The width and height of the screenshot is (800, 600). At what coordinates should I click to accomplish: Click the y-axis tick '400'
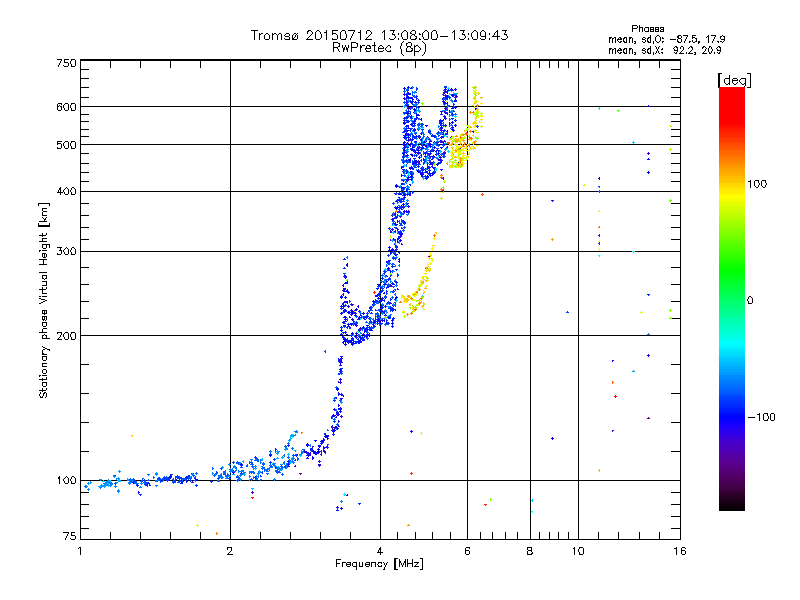67,191
